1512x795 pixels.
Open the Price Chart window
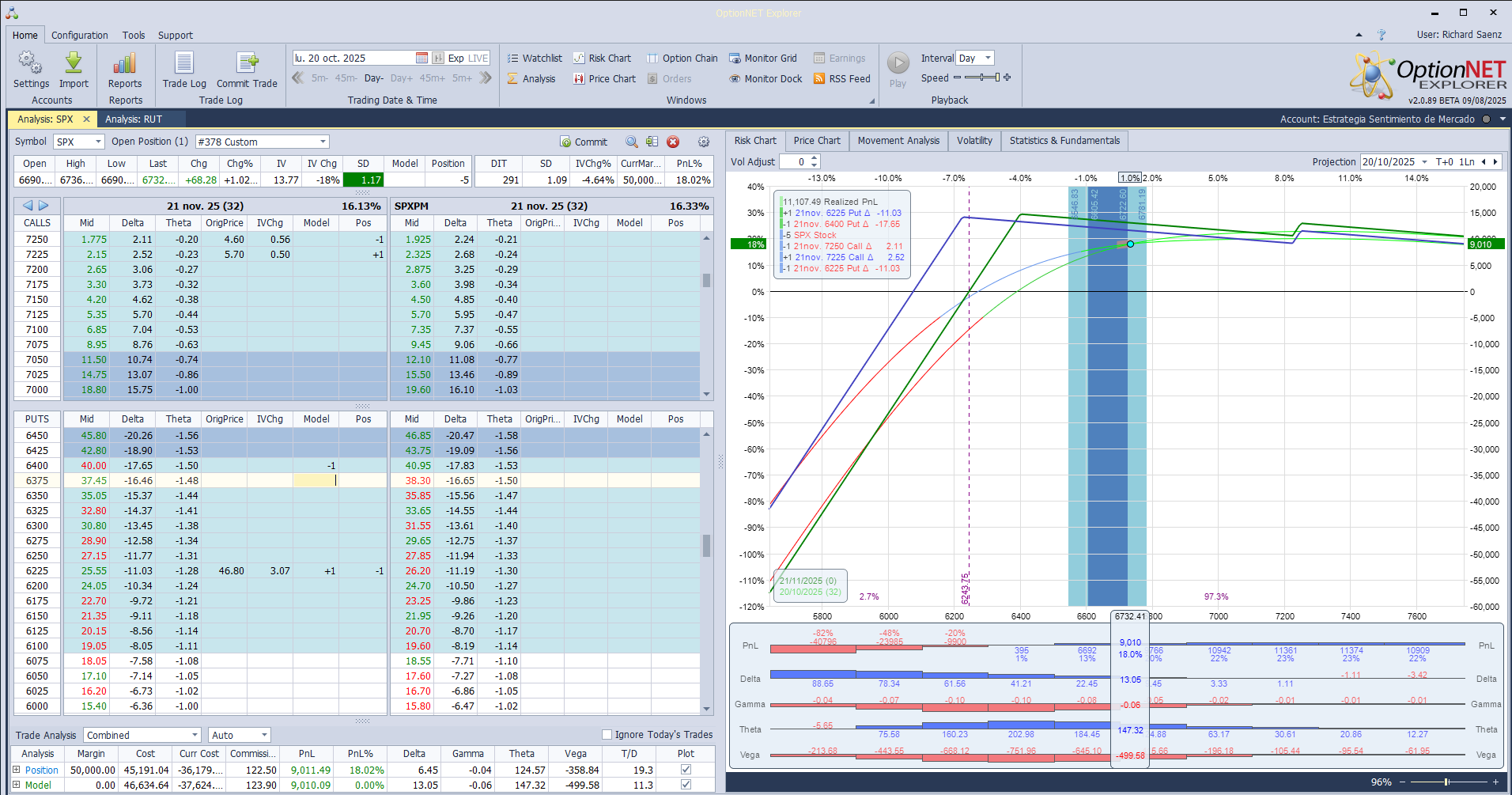pos(604,78)
